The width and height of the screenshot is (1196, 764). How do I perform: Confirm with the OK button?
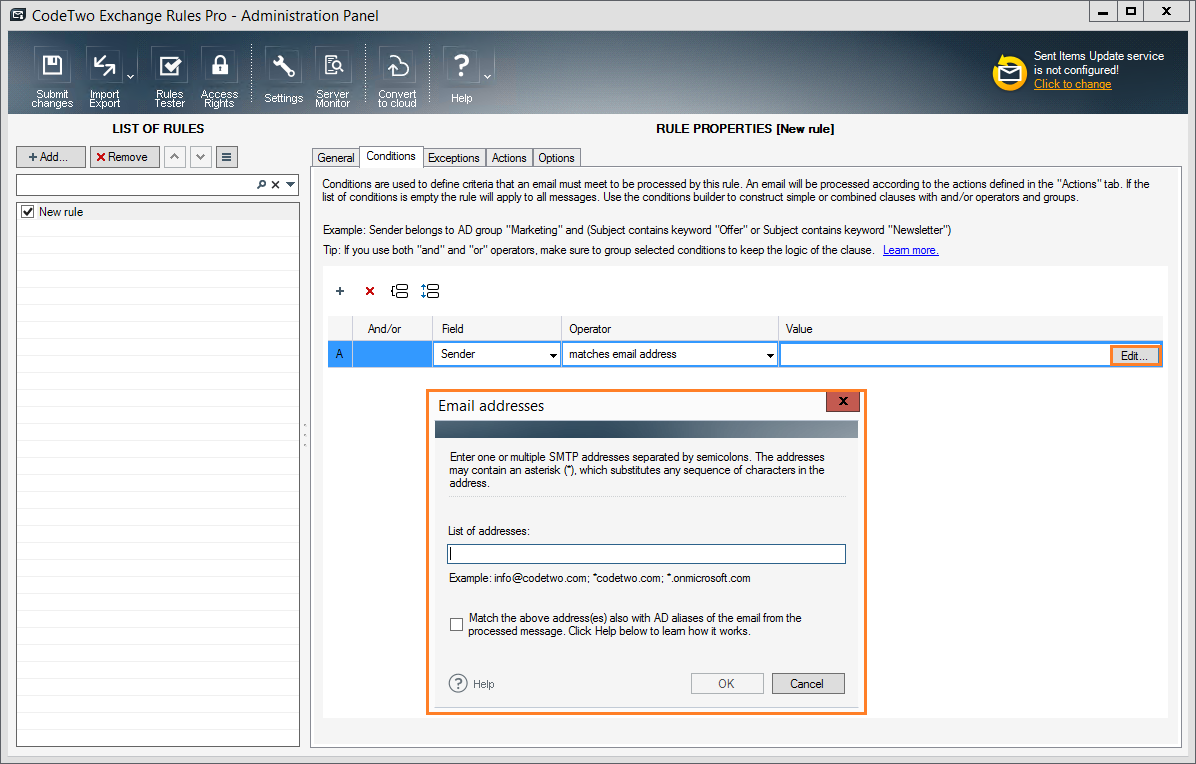[x=727, y=683]
